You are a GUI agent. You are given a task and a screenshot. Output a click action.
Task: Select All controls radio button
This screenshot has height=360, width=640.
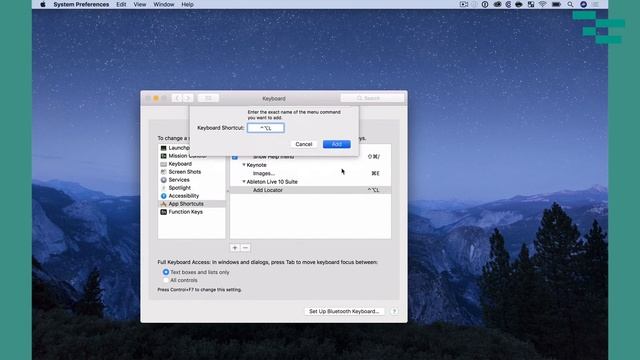[166, 280]
